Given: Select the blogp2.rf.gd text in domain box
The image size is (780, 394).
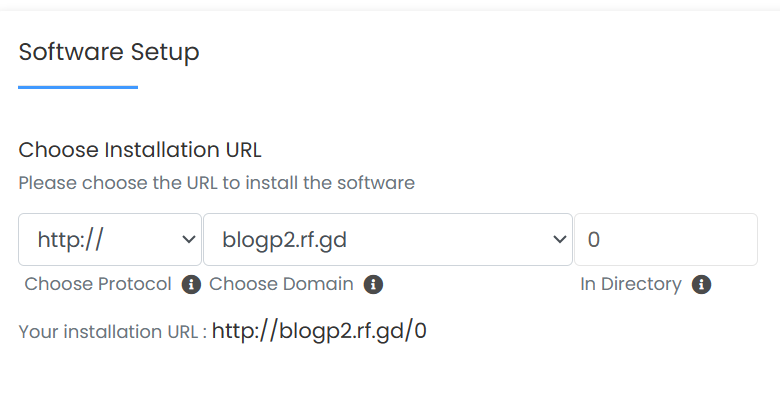Looking at the screenshot, I should pyautogui.click(x=284, y=240).
